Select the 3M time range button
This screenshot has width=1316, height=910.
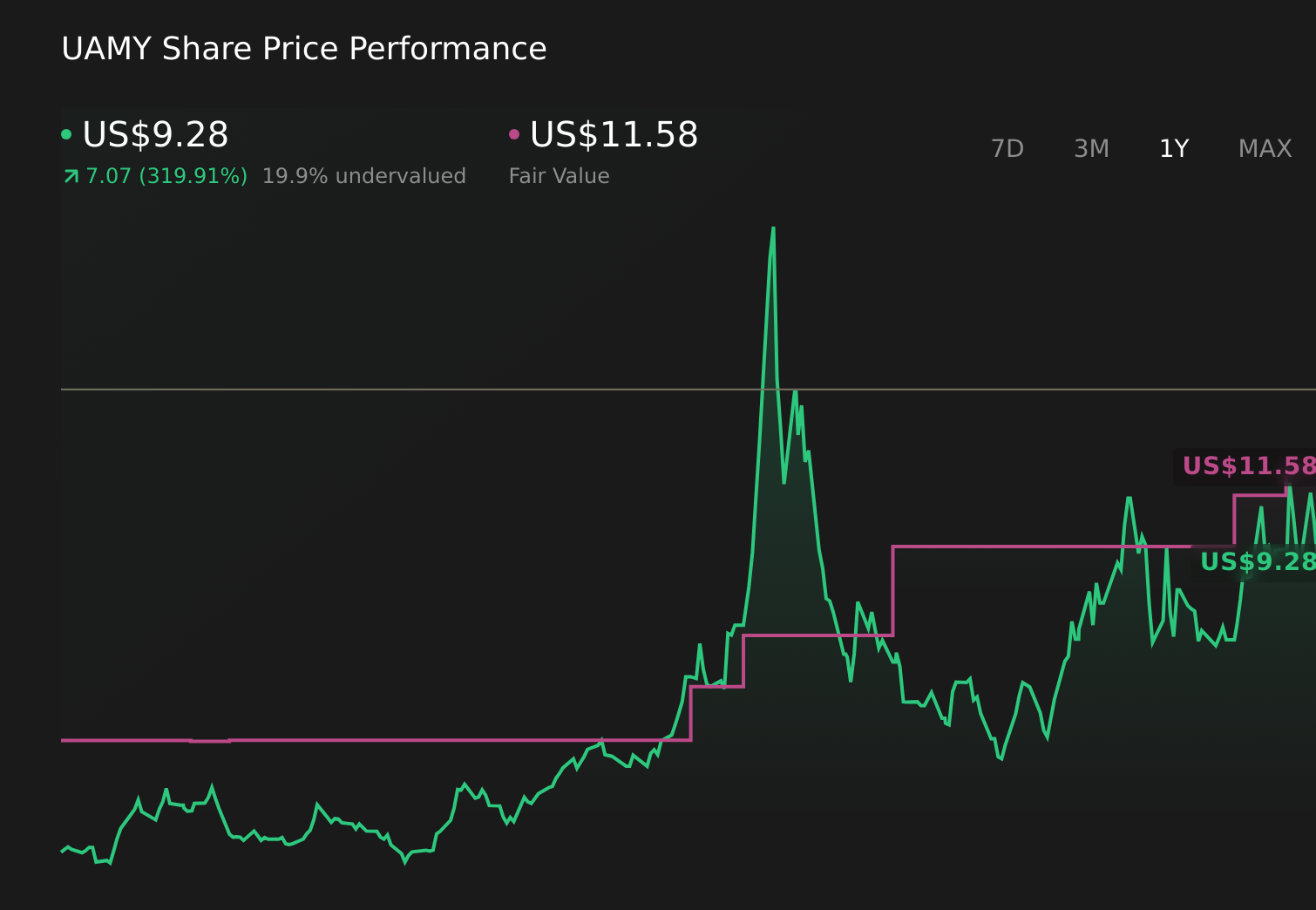click(1090, 148)
